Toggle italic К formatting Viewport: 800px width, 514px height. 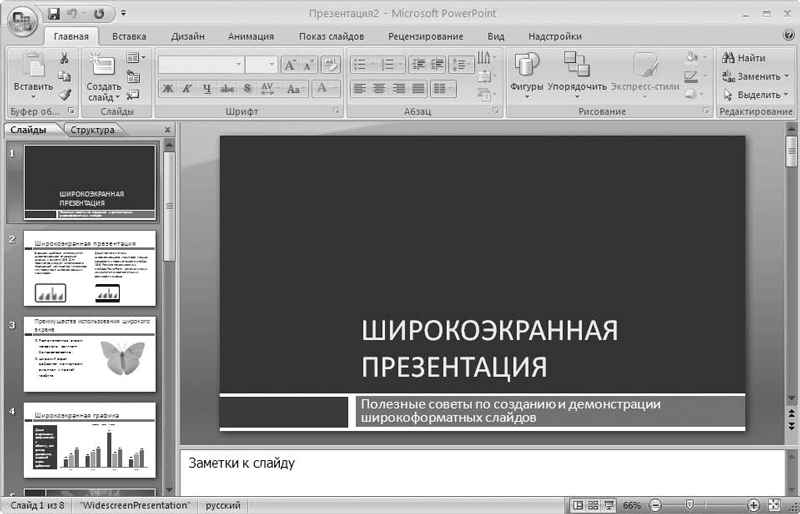[x=187, y=89]
